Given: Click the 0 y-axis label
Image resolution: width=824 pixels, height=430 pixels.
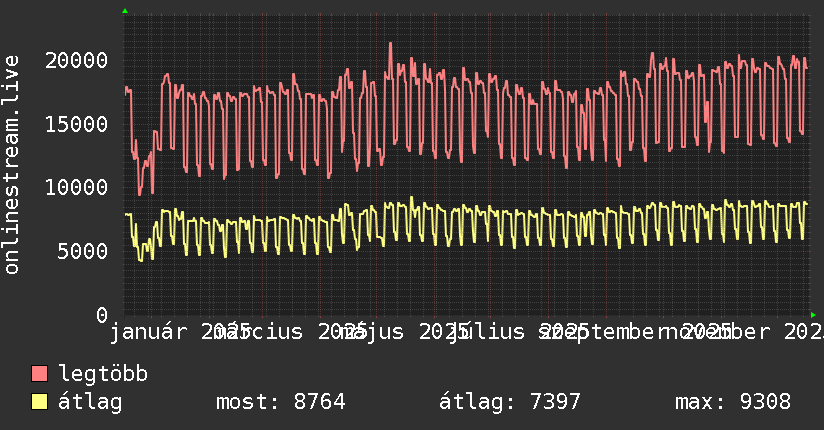Looking at the screenshot, I should coord(102,315).
